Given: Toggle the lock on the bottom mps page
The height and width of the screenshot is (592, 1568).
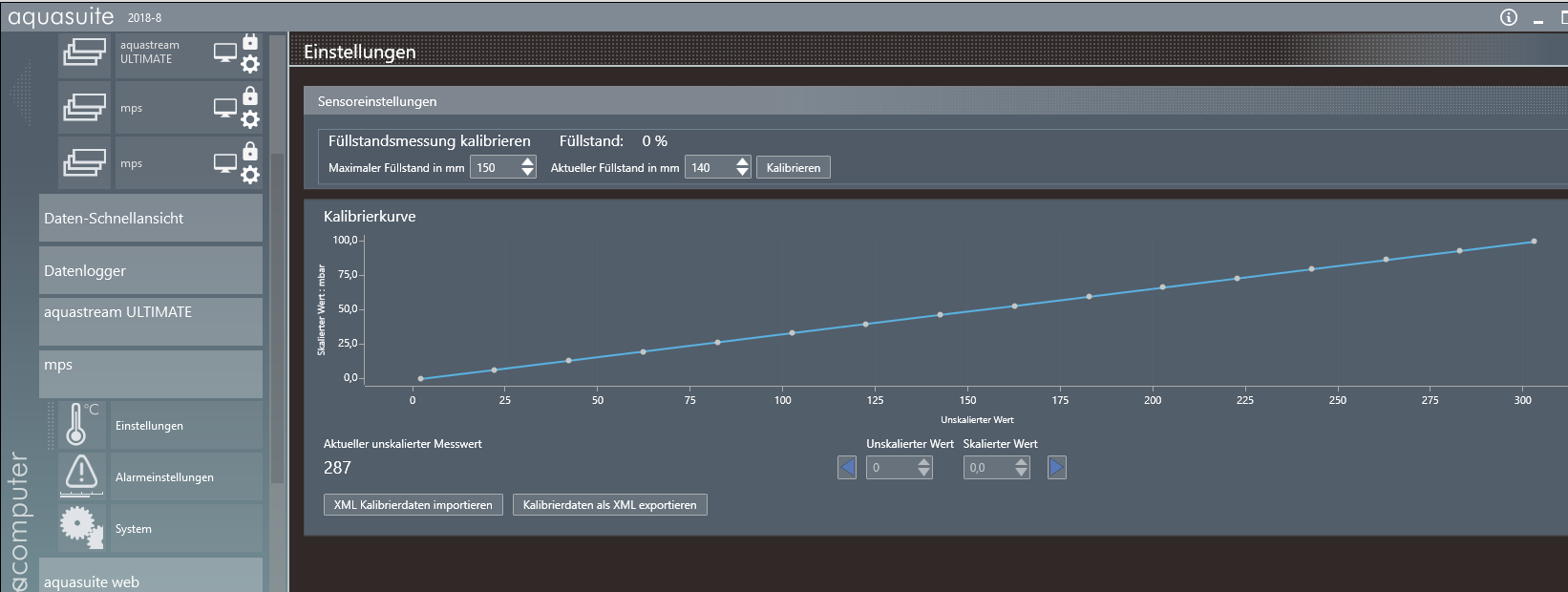Looking at the screenshot, I should [x=250, y=152].
